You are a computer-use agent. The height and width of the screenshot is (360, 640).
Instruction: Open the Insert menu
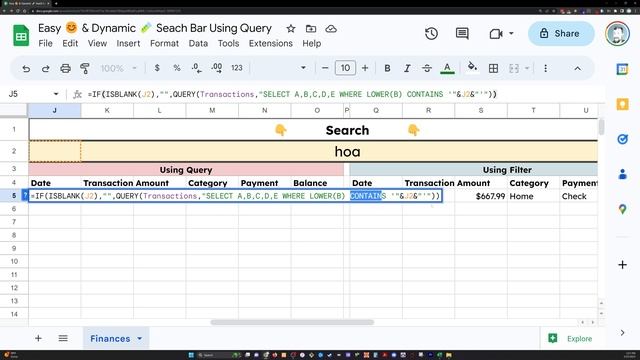pyautogui.click(x=128, y=43)
